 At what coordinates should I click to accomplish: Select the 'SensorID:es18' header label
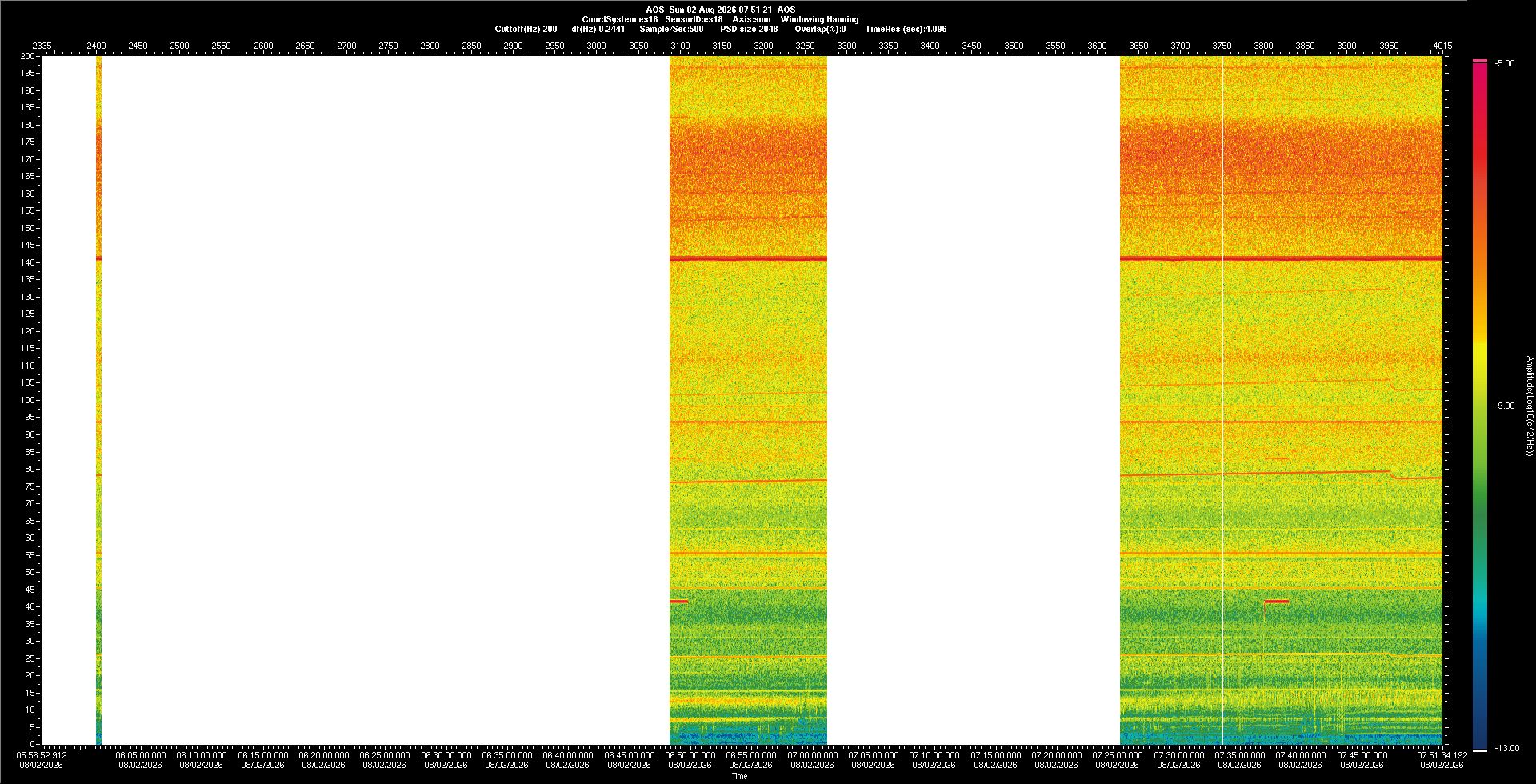(x=694, y=19)
